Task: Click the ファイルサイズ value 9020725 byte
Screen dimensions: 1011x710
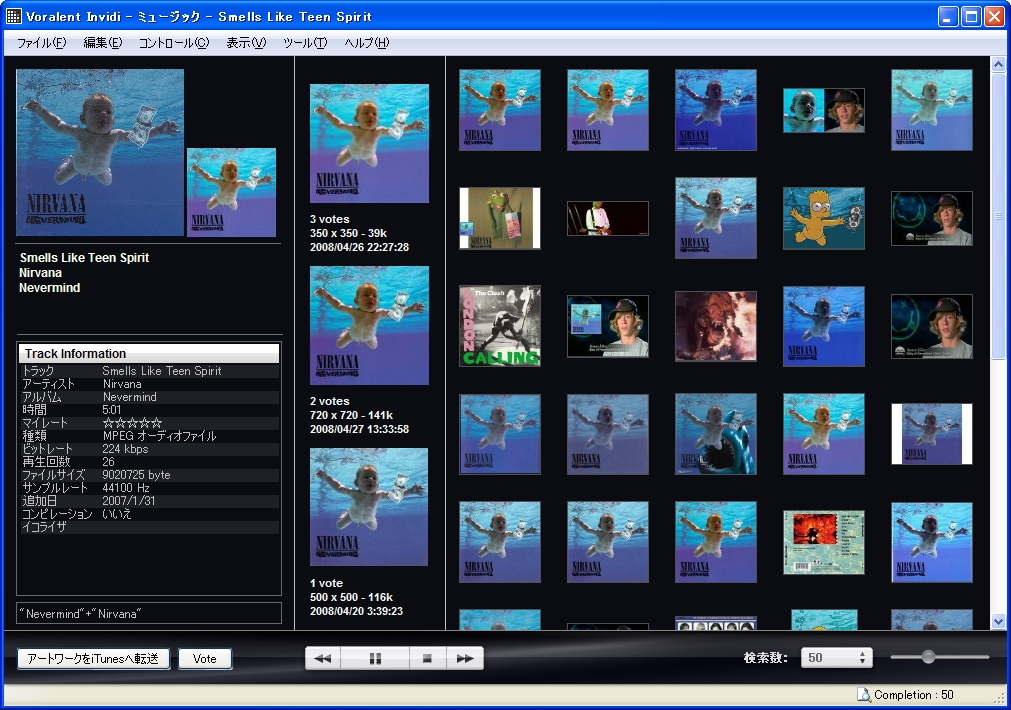Action: point(136,475)
